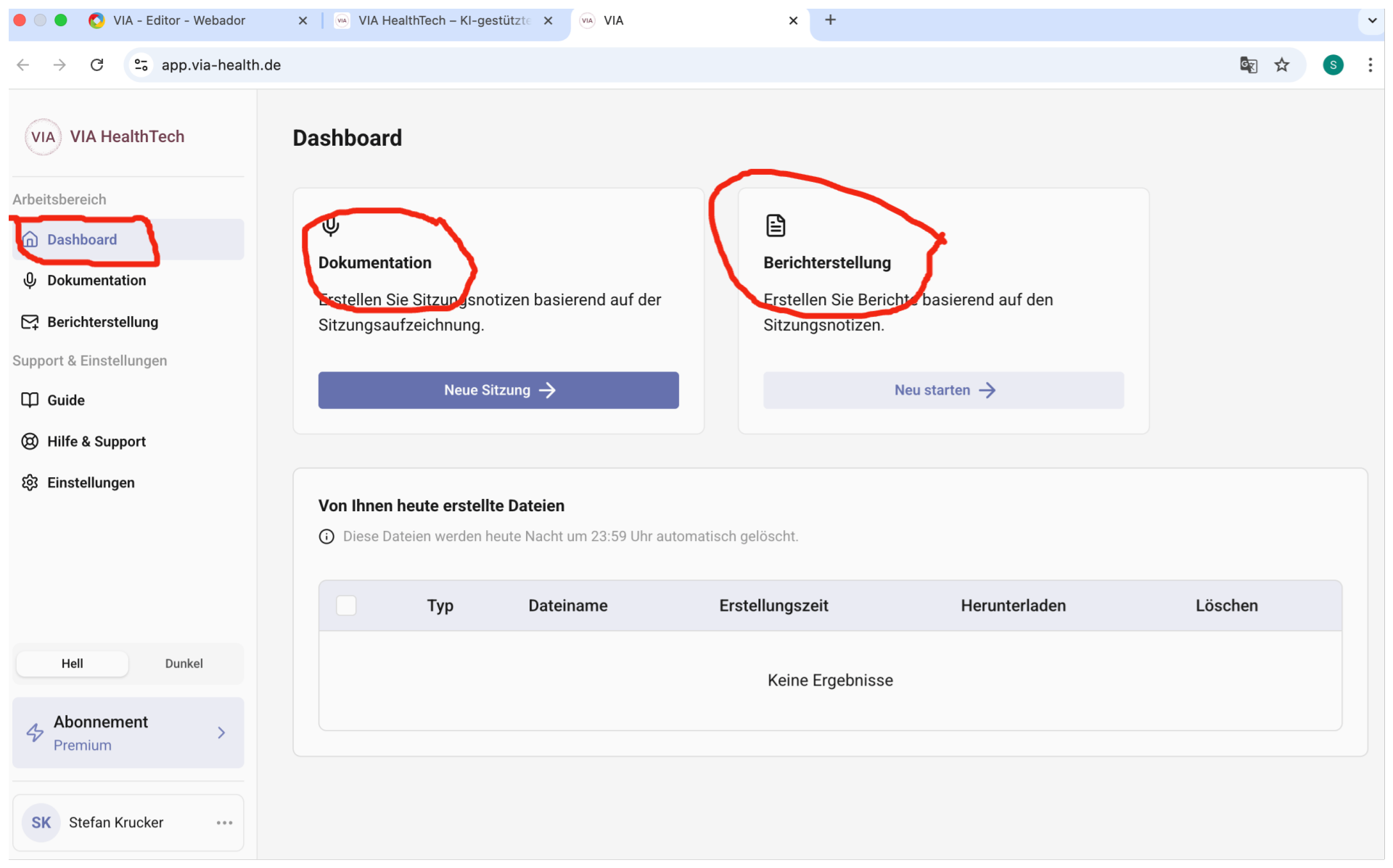
Task: Open the Guide book icon
Action: tap(30, 400)
